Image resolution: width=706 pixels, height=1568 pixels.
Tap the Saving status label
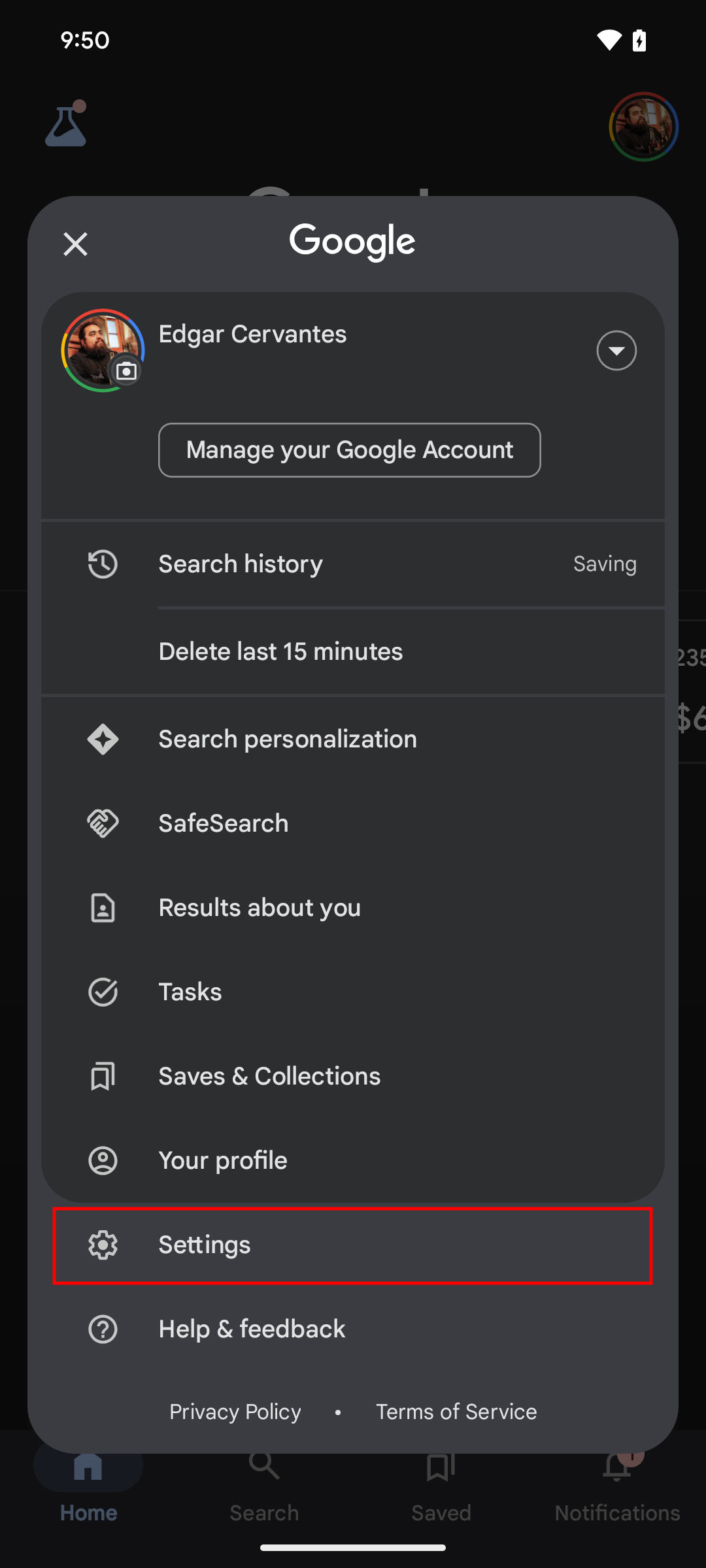605,564
